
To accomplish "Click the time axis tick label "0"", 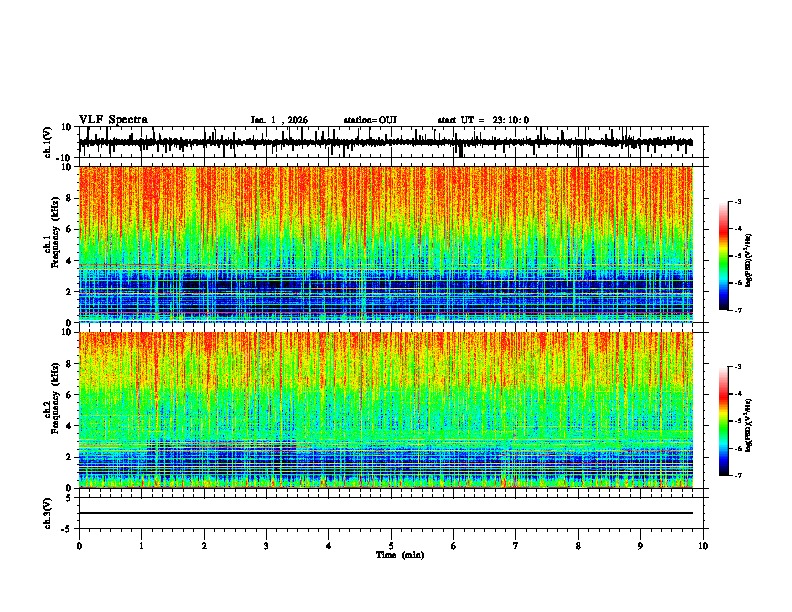I will (79, 546).
